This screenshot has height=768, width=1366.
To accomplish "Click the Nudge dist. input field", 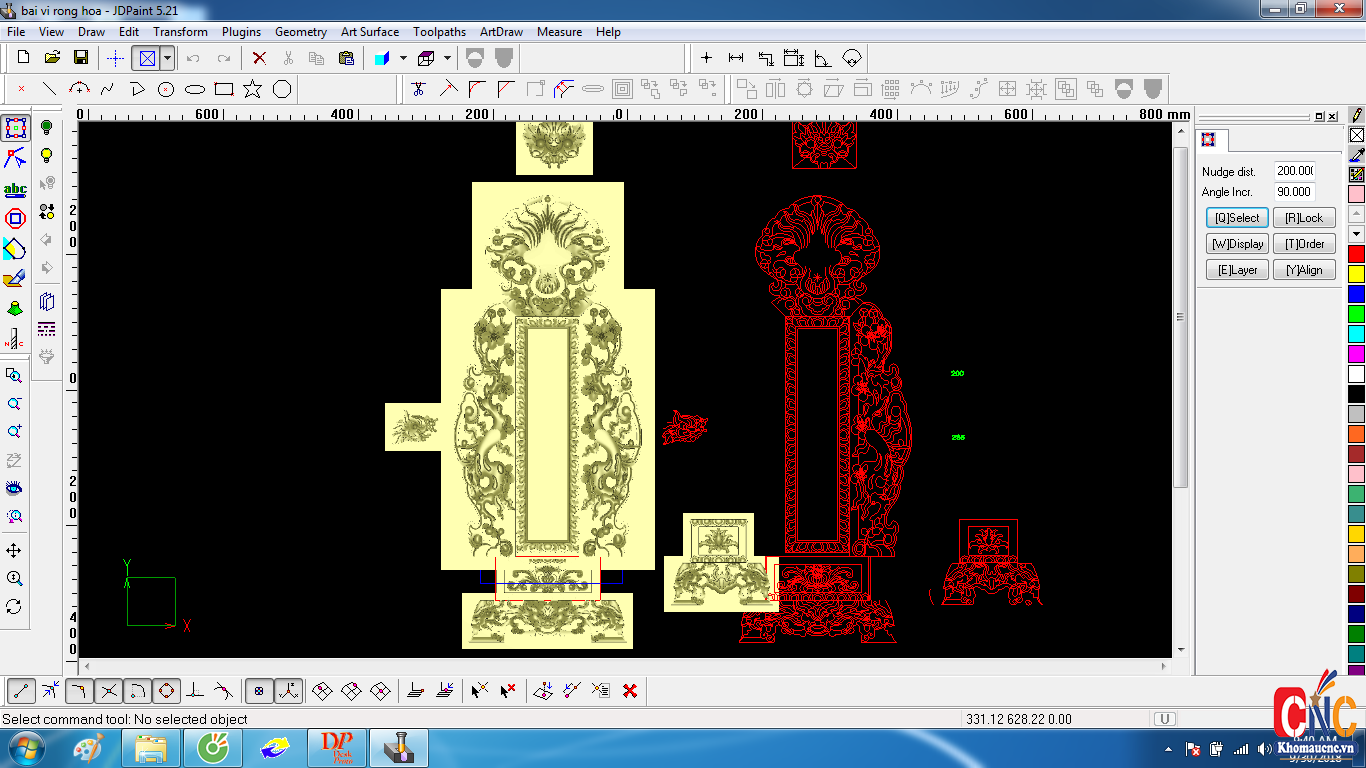I will click(1294, 171).
